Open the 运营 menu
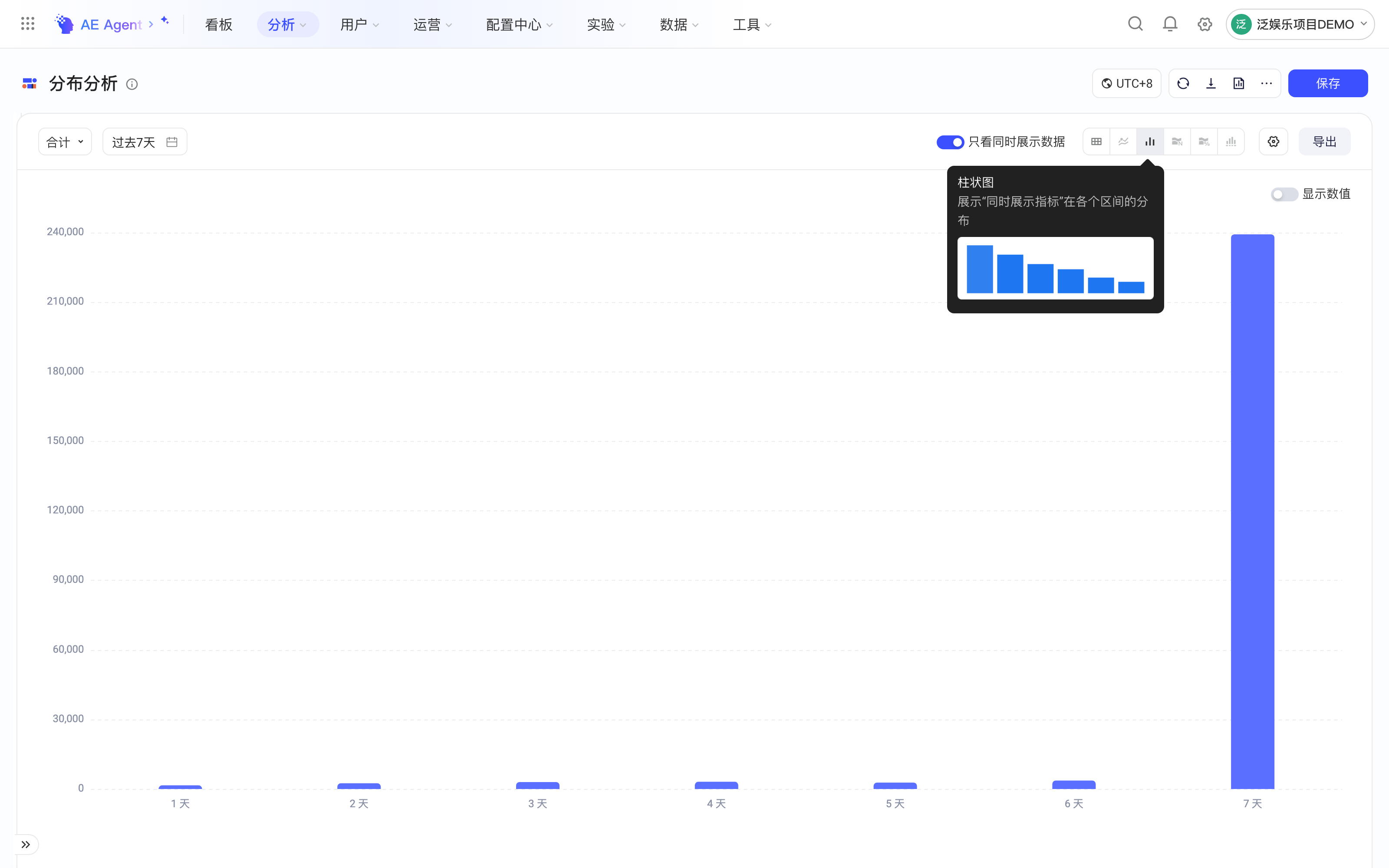This screenshot has width=1389, height=868. tap(433, 24)
